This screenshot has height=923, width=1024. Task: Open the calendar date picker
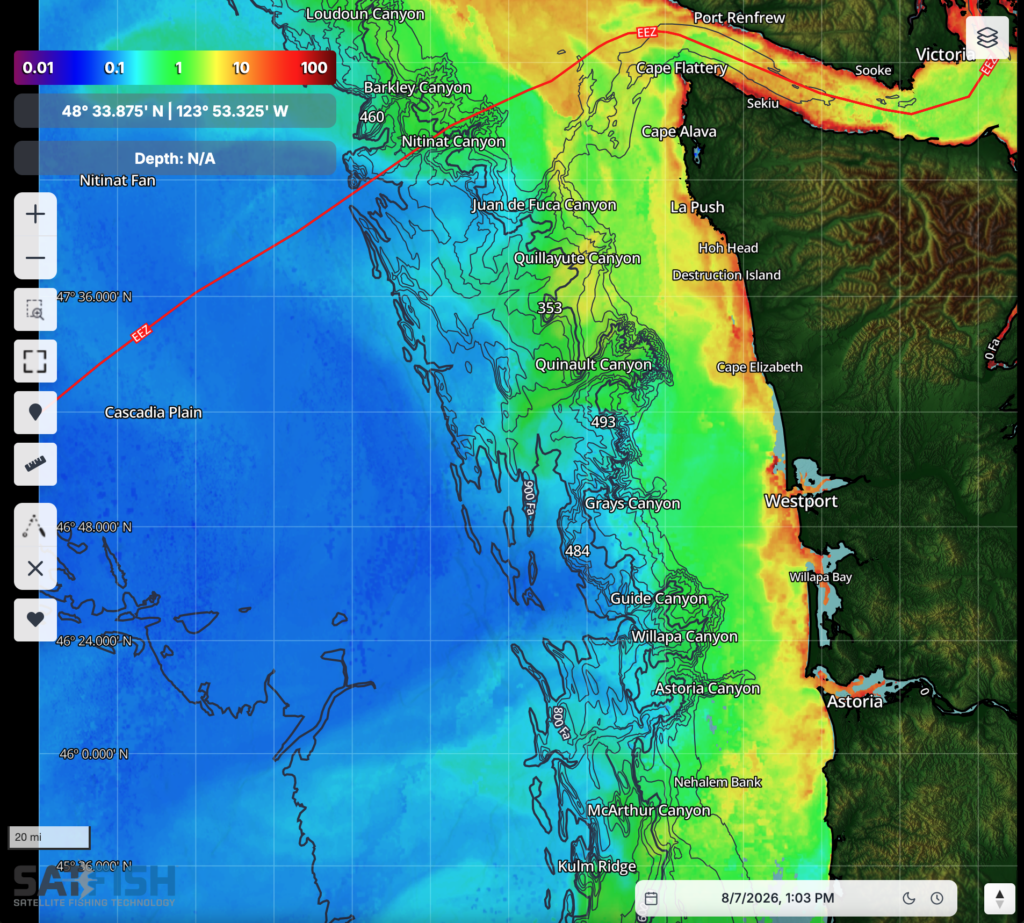point(651,898)
